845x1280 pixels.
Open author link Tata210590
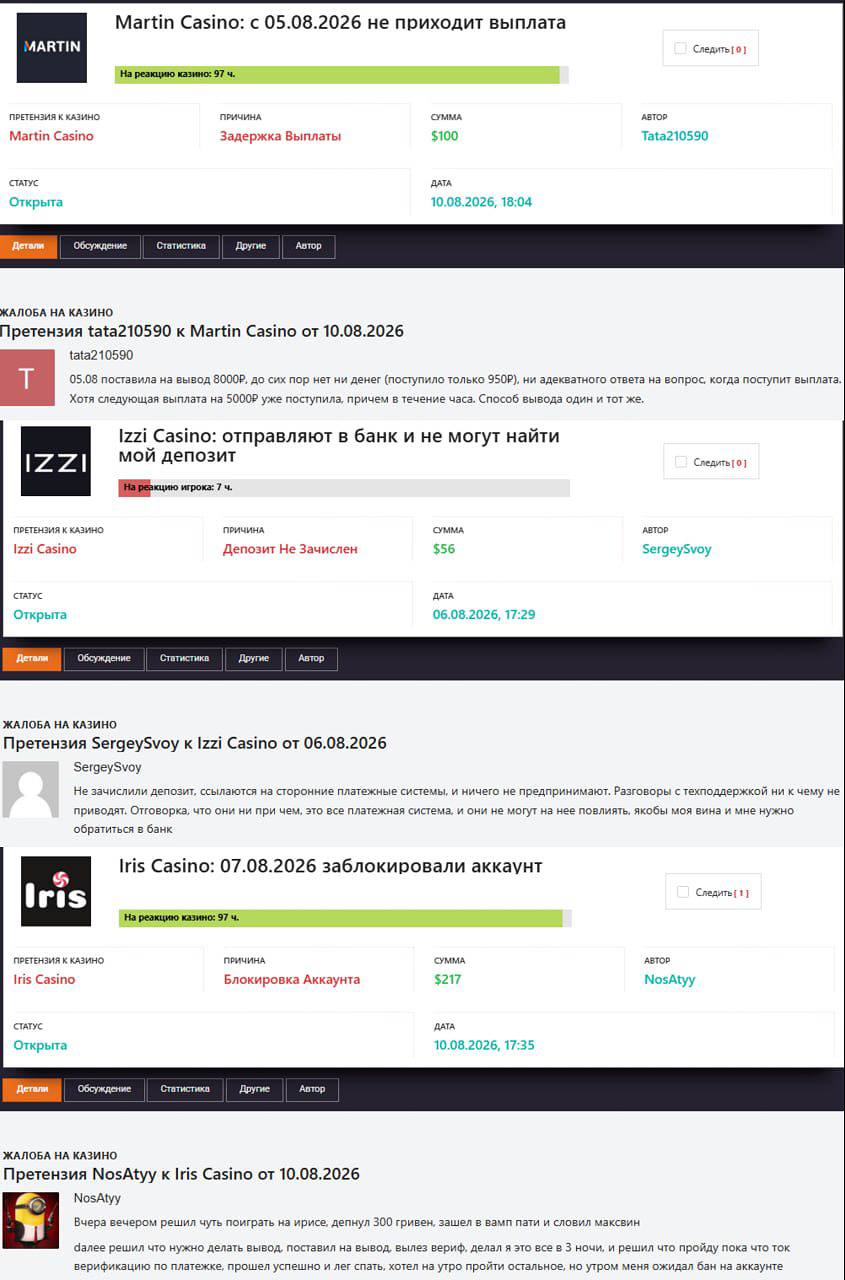(x=675, y=136)
